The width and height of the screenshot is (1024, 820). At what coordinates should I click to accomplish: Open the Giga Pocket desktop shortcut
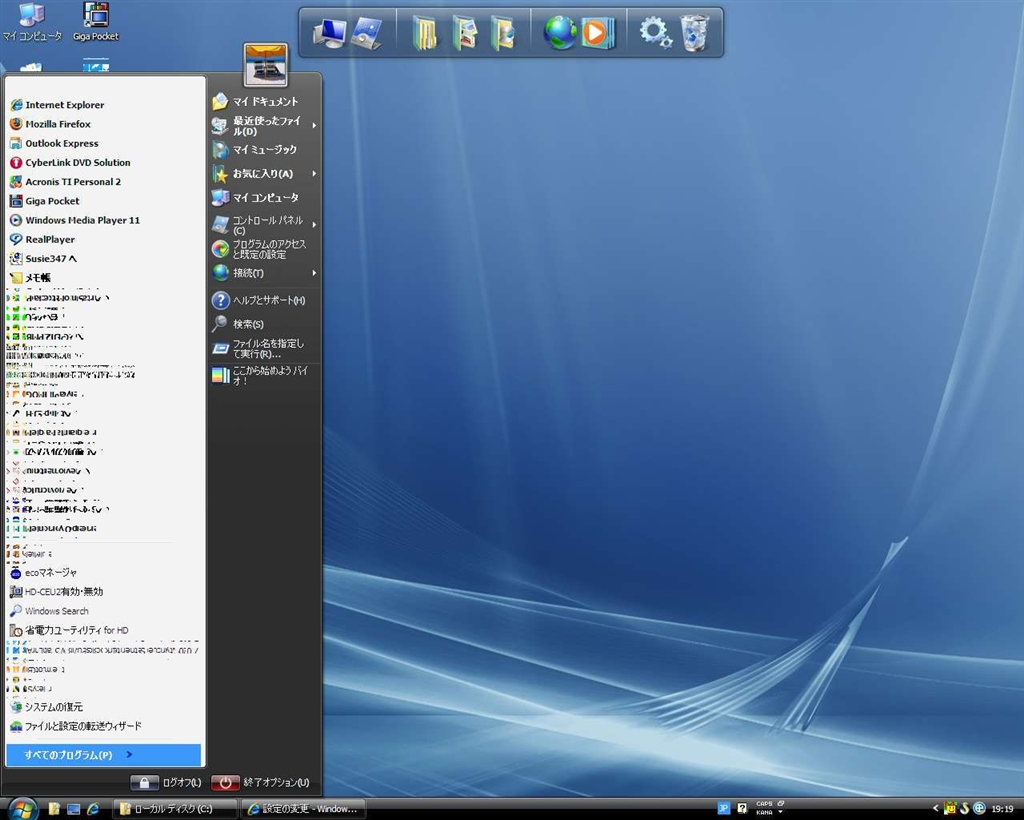click(96, 22)
